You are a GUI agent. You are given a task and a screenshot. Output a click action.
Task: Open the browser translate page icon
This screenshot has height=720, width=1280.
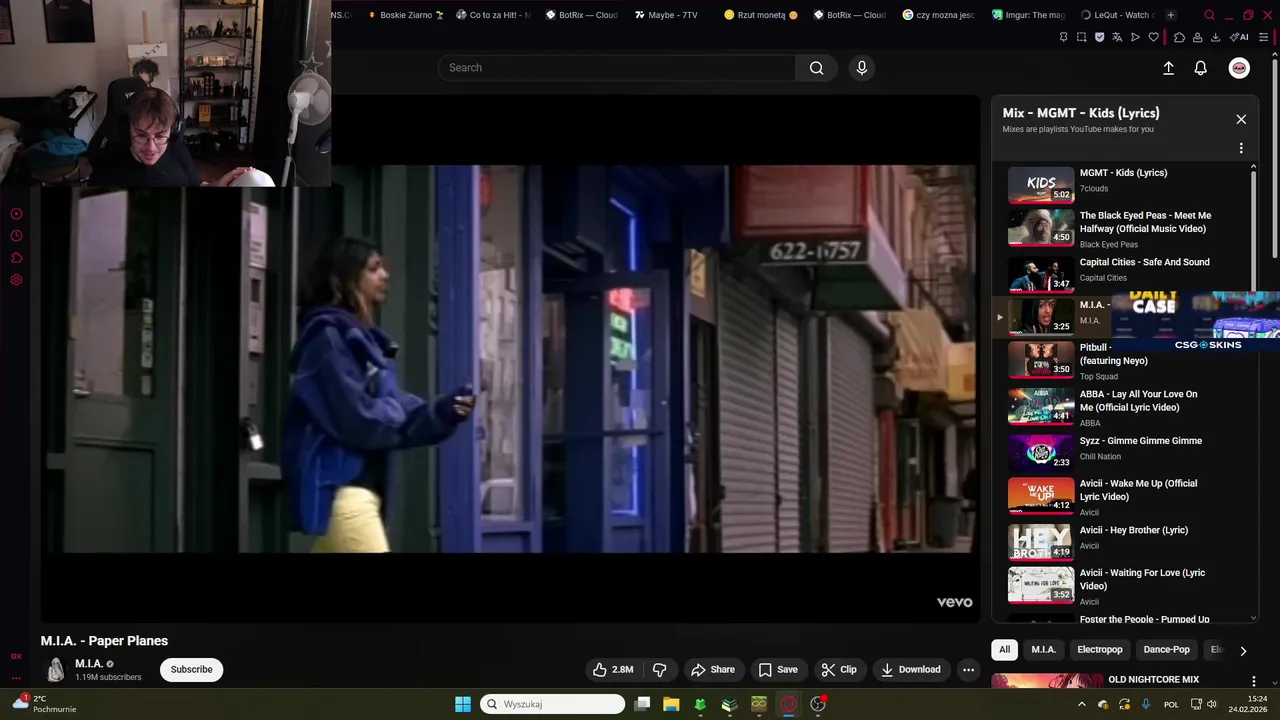tap(1117, 37)
